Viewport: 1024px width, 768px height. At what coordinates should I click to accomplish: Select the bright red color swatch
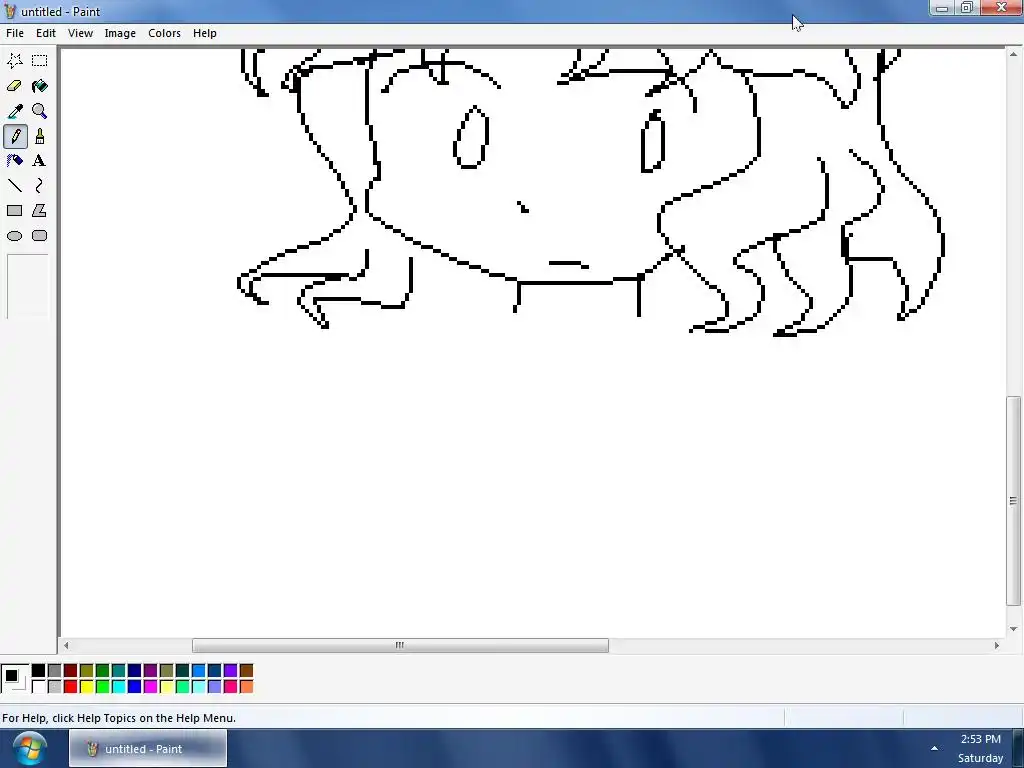click(71, 686)
